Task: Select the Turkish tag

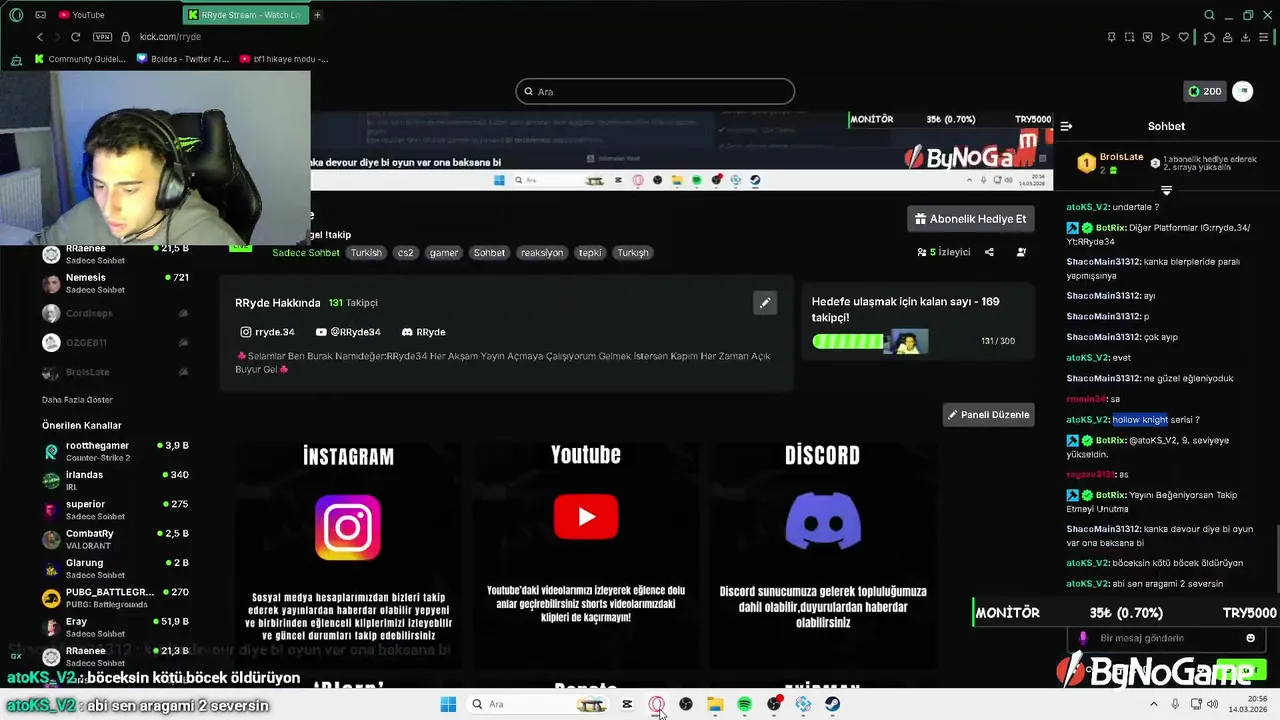Action: (x=366, y=253)
